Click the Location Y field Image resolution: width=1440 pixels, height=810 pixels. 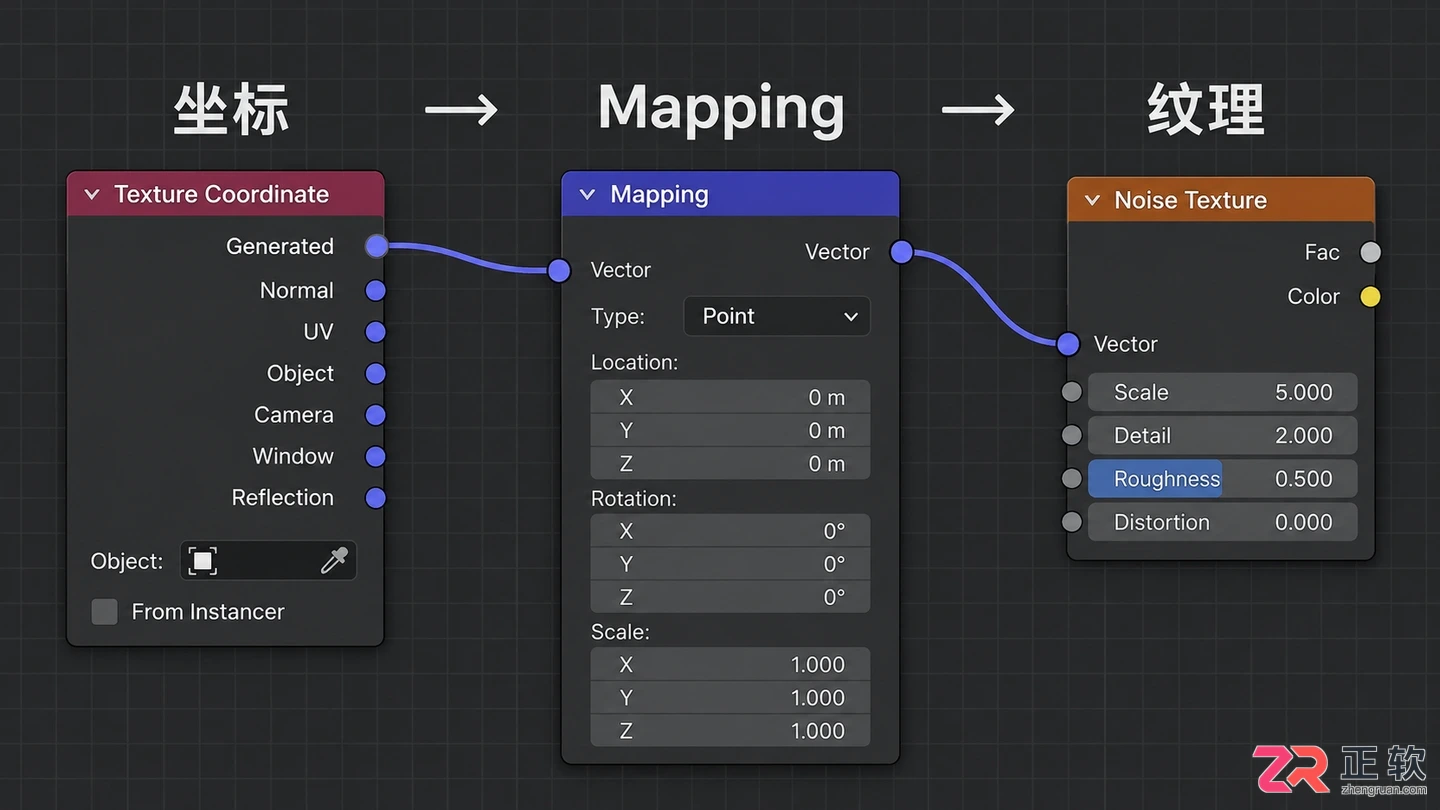tap(730, 431)
